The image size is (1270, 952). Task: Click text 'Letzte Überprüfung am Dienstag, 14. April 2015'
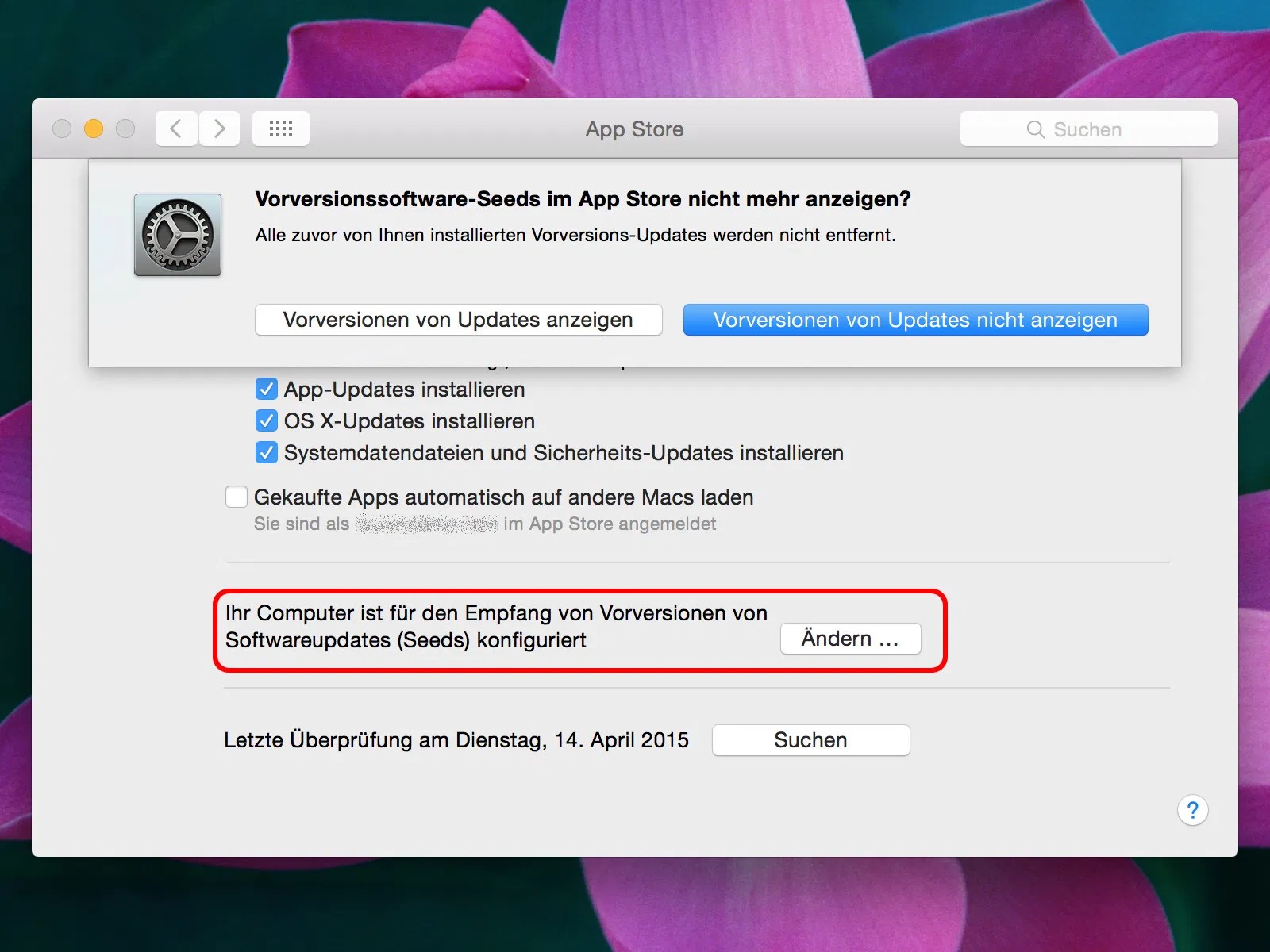(456, 740)
